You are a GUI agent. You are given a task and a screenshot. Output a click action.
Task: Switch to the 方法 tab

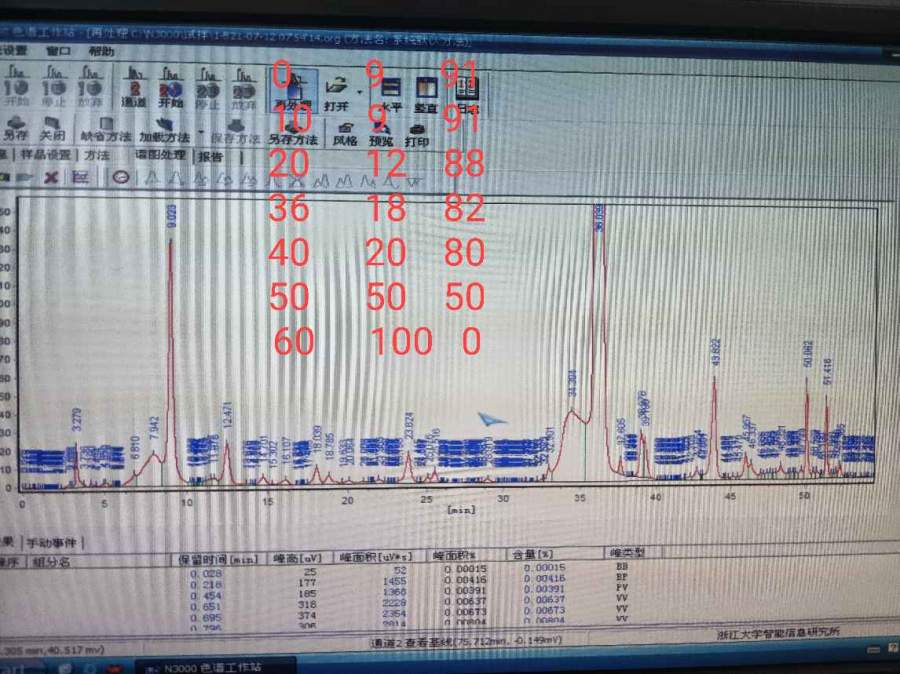[96, 155]
